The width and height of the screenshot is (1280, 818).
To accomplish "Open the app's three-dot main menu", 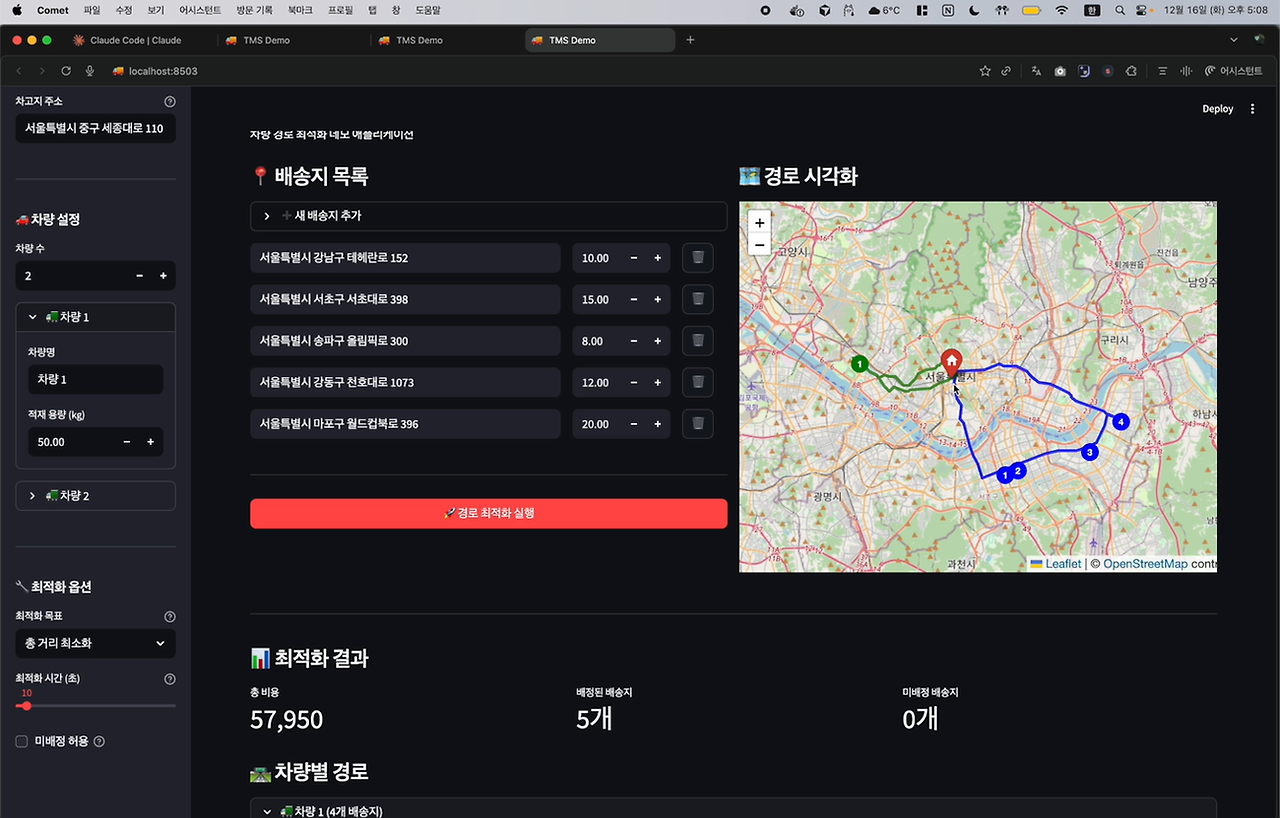I will pos(1253,109).
